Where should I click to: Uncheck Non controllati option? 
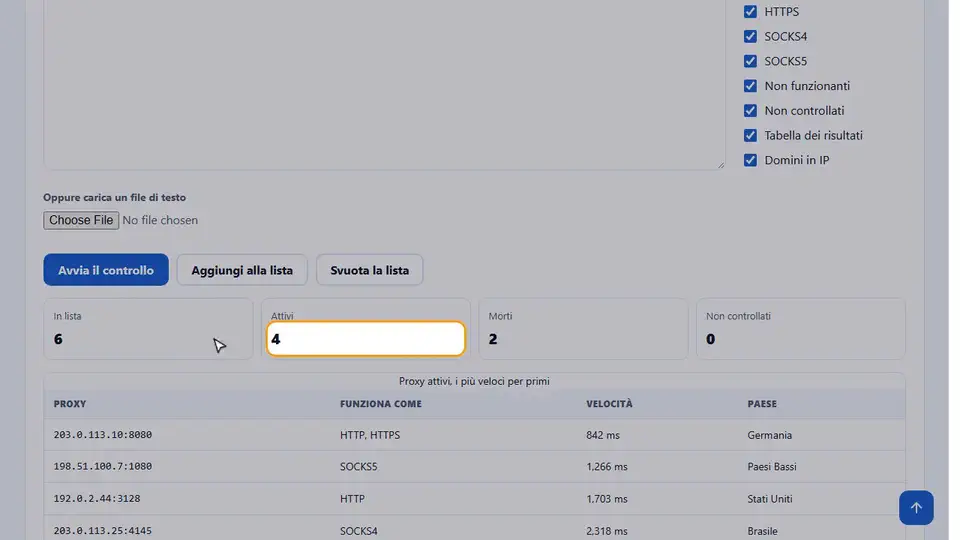tap(750, 110)
